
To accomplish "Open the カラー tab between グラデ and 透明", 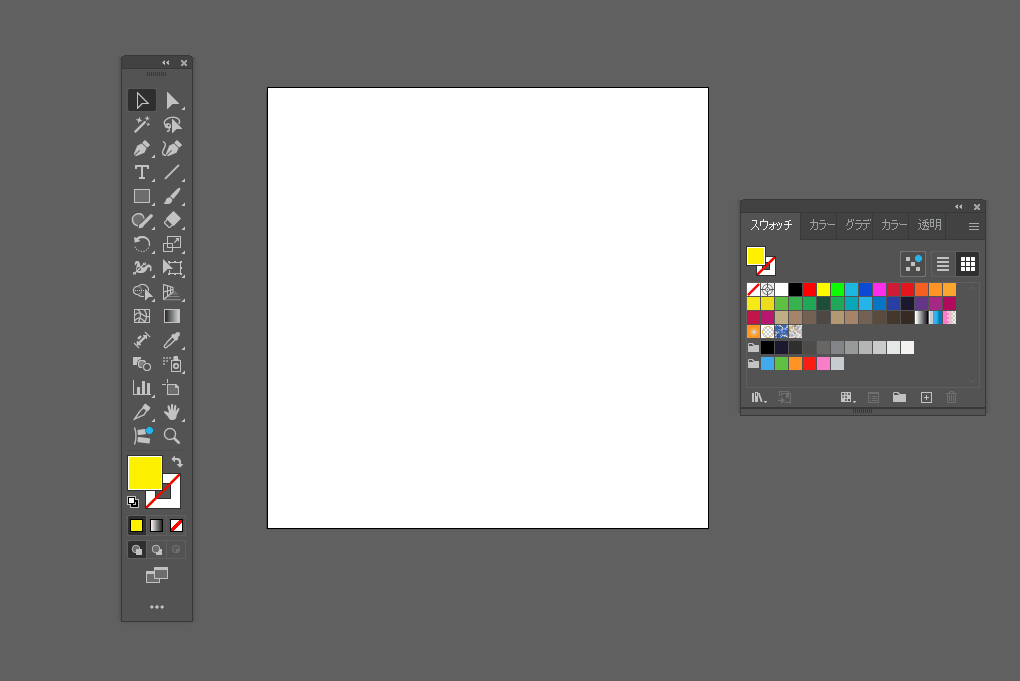I will tap(894, 225).
